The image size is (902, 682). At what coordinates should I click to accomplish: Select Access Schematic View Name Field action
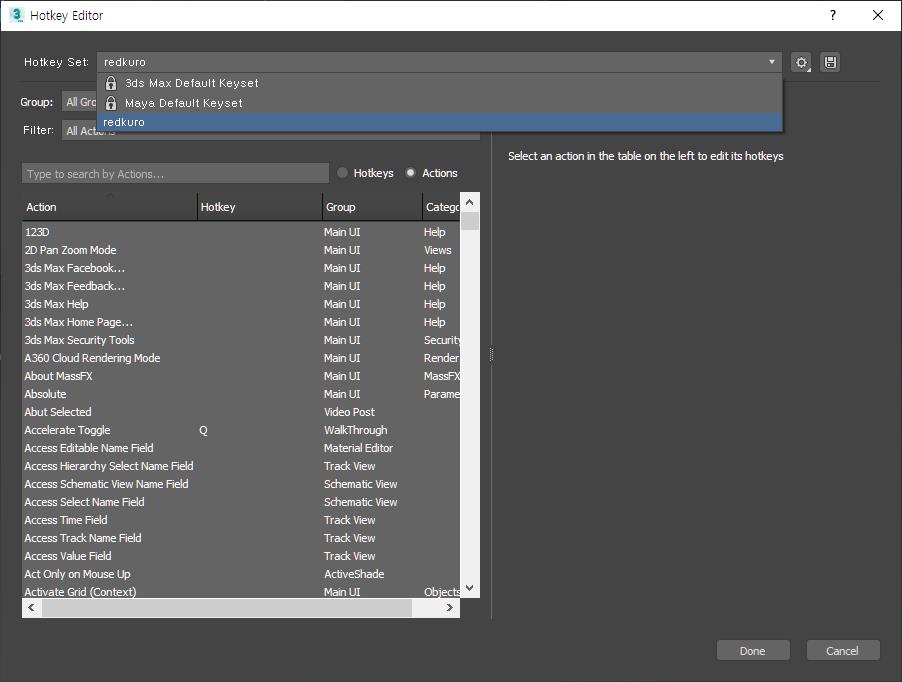click(241, 484)
